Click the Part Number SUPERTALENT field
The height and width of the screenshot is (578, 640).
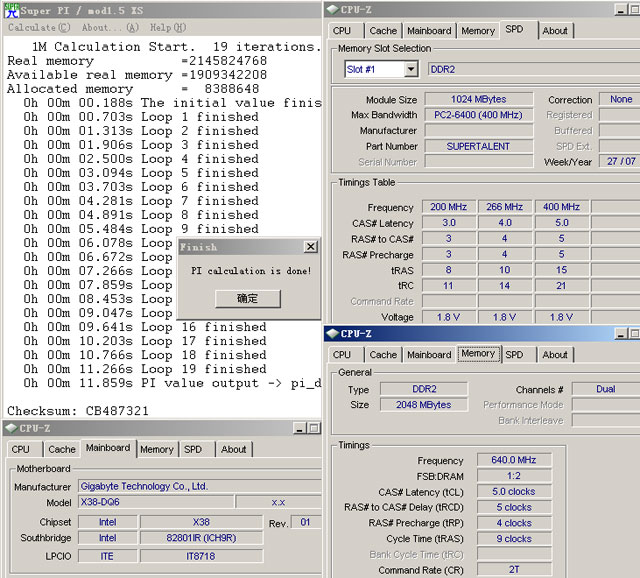point(478,146)
